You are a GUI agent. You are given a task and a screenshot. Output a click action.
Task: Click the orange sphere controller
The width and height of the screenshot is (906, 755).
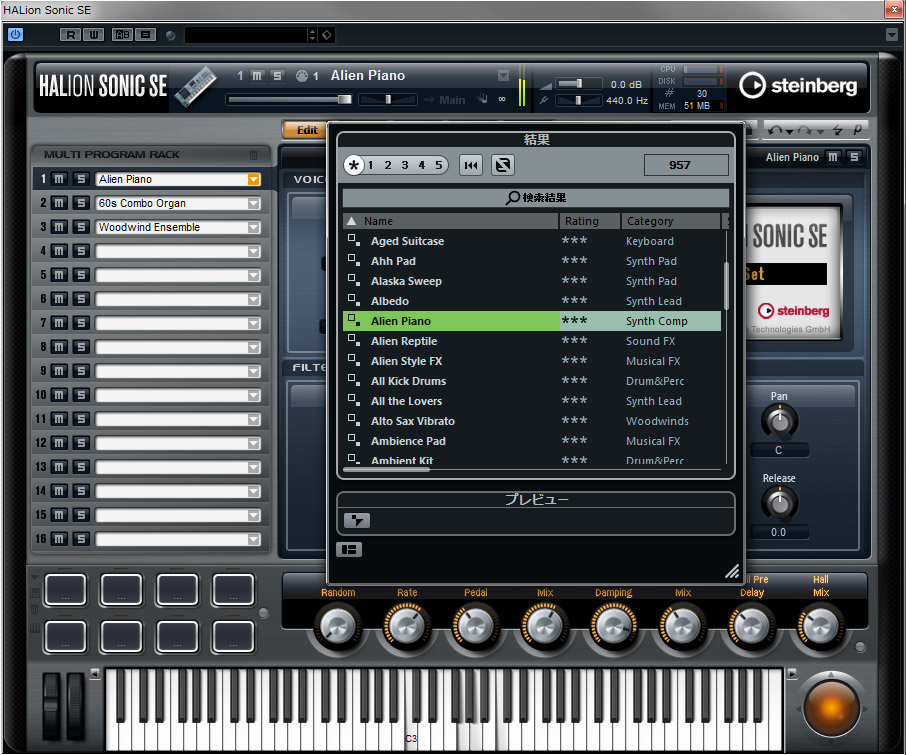pyautogui.click(x=830, y=708)
